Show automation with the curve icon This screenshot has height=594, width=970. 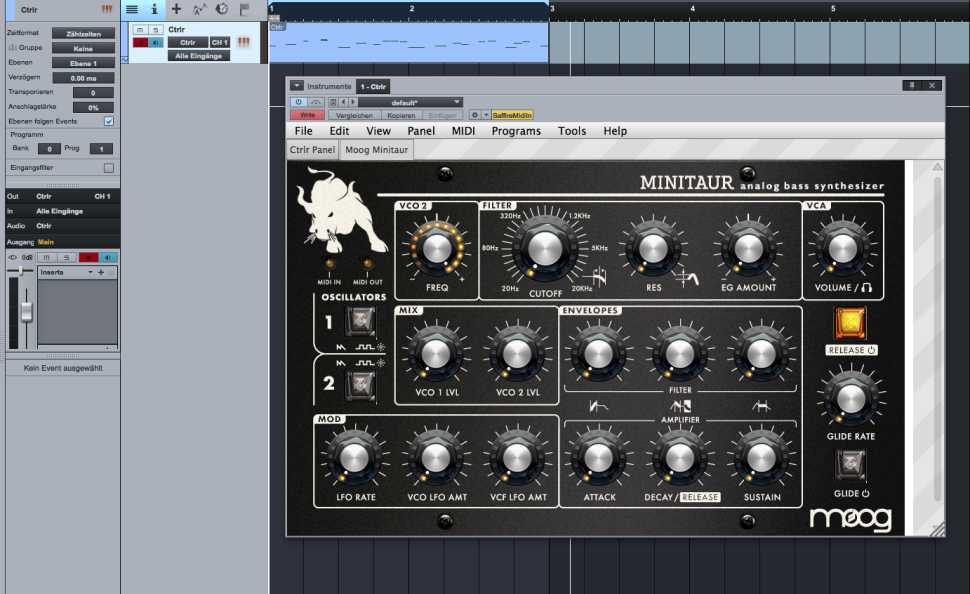199,9
